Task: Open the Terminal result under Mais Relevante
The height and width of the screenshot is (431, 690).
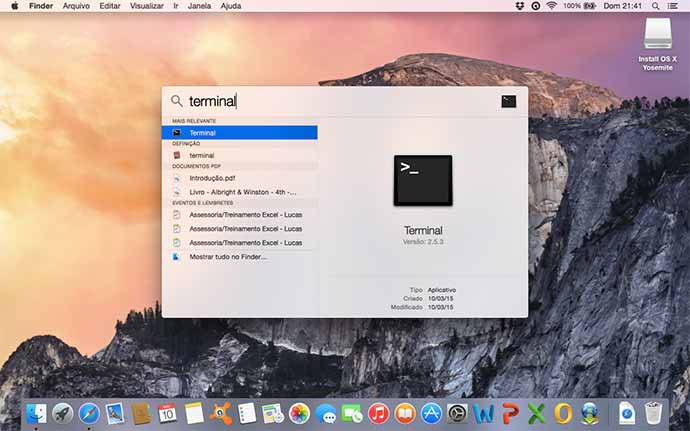Action: click(x=240, y=132)
